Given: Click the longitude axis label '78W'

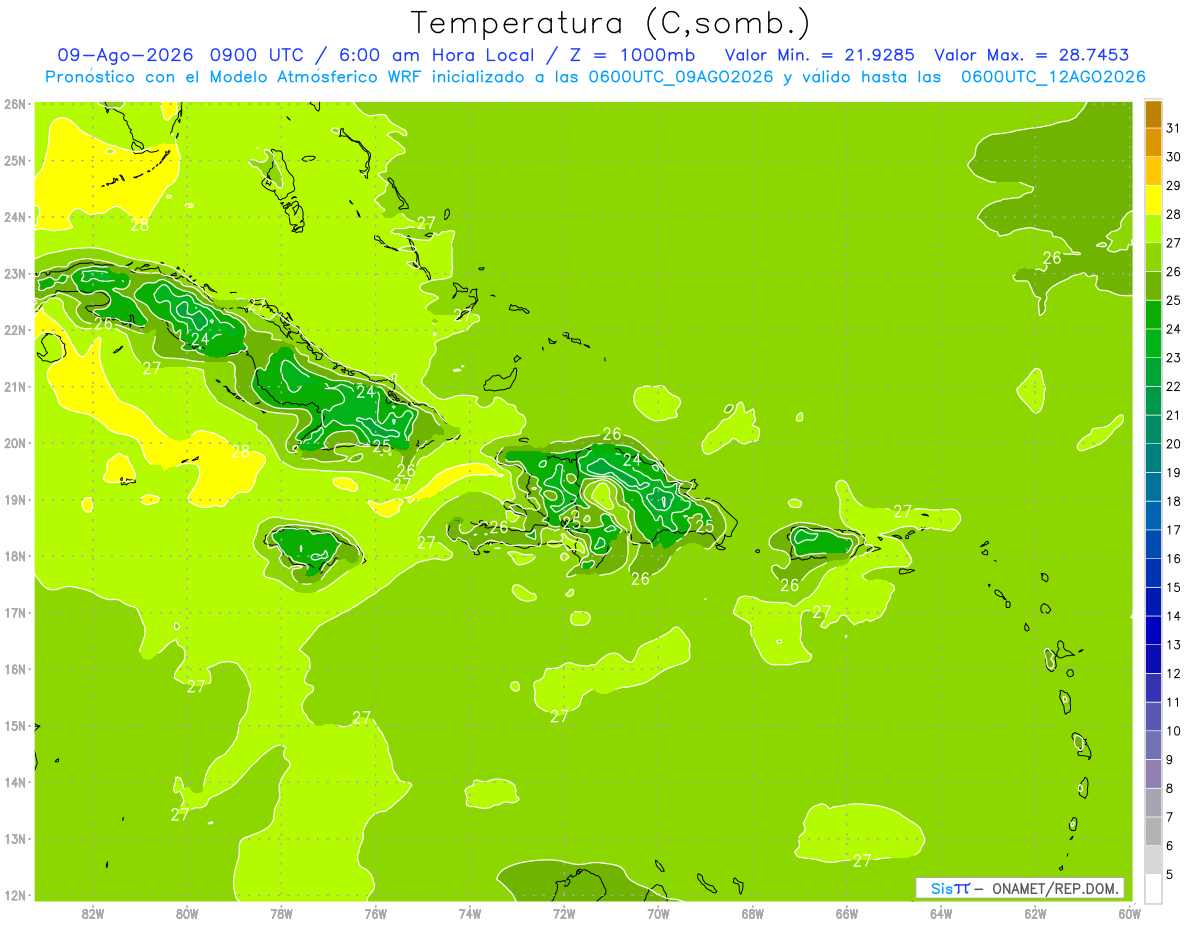Looking at the screenshot, I should click(282, 913).
